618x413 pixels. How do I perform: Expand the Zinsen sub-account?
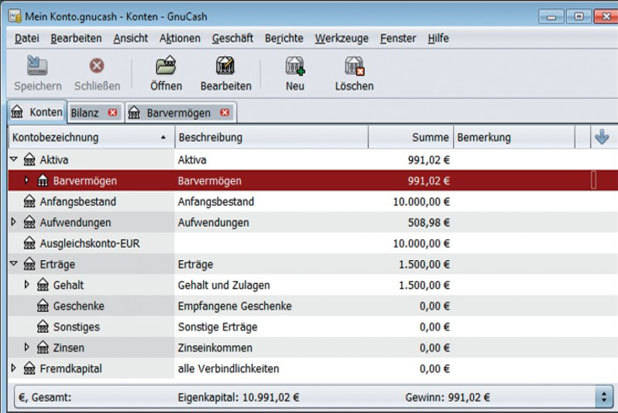pyautogui.click(x=27, y=347)
